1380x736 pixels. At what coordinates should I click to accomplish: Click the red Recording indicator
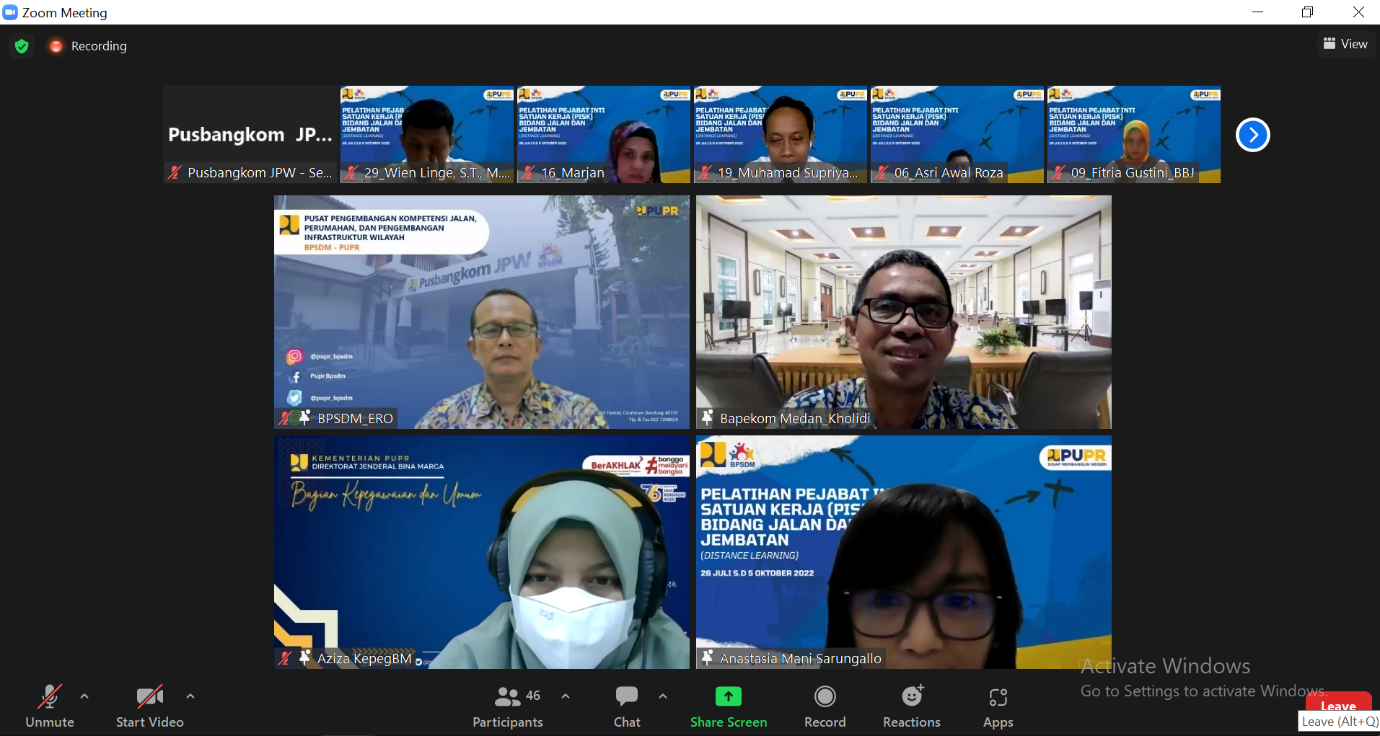click(88, 46)
